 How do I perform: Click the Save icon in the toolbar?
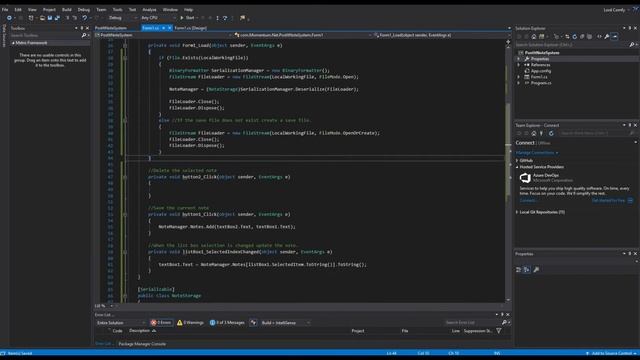[50, 18]
